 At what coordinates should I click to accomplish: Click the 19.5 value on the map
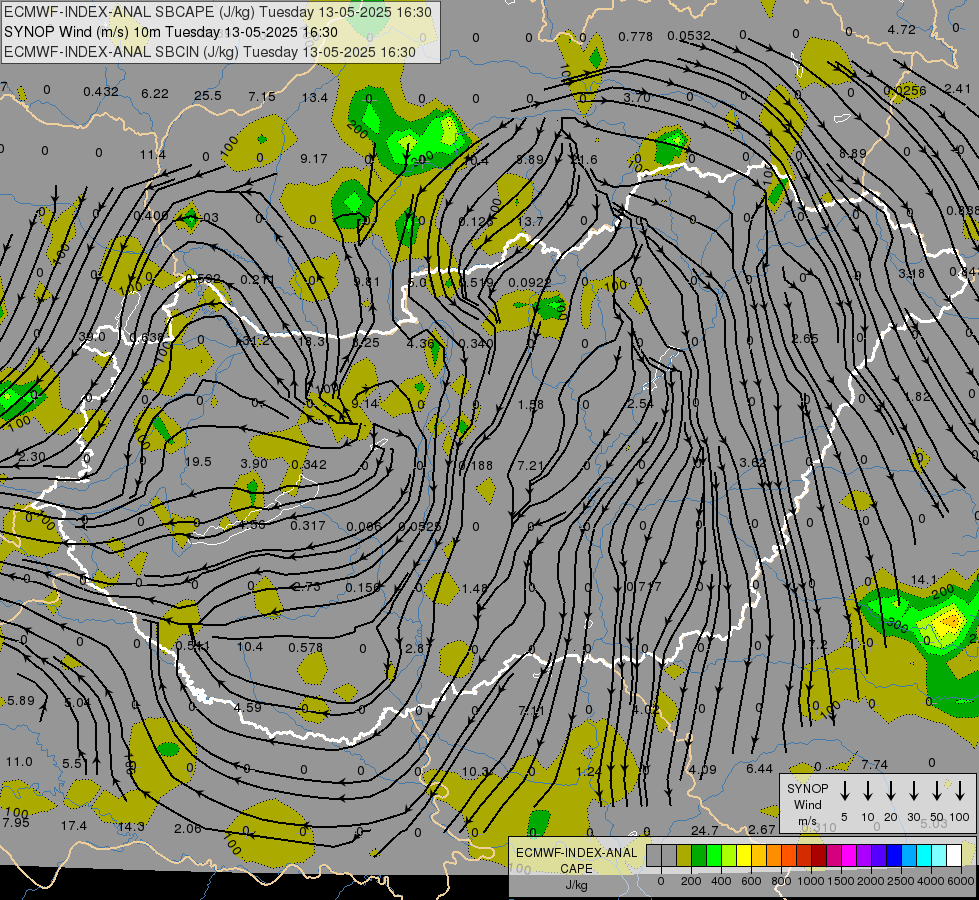coord(198,462)
